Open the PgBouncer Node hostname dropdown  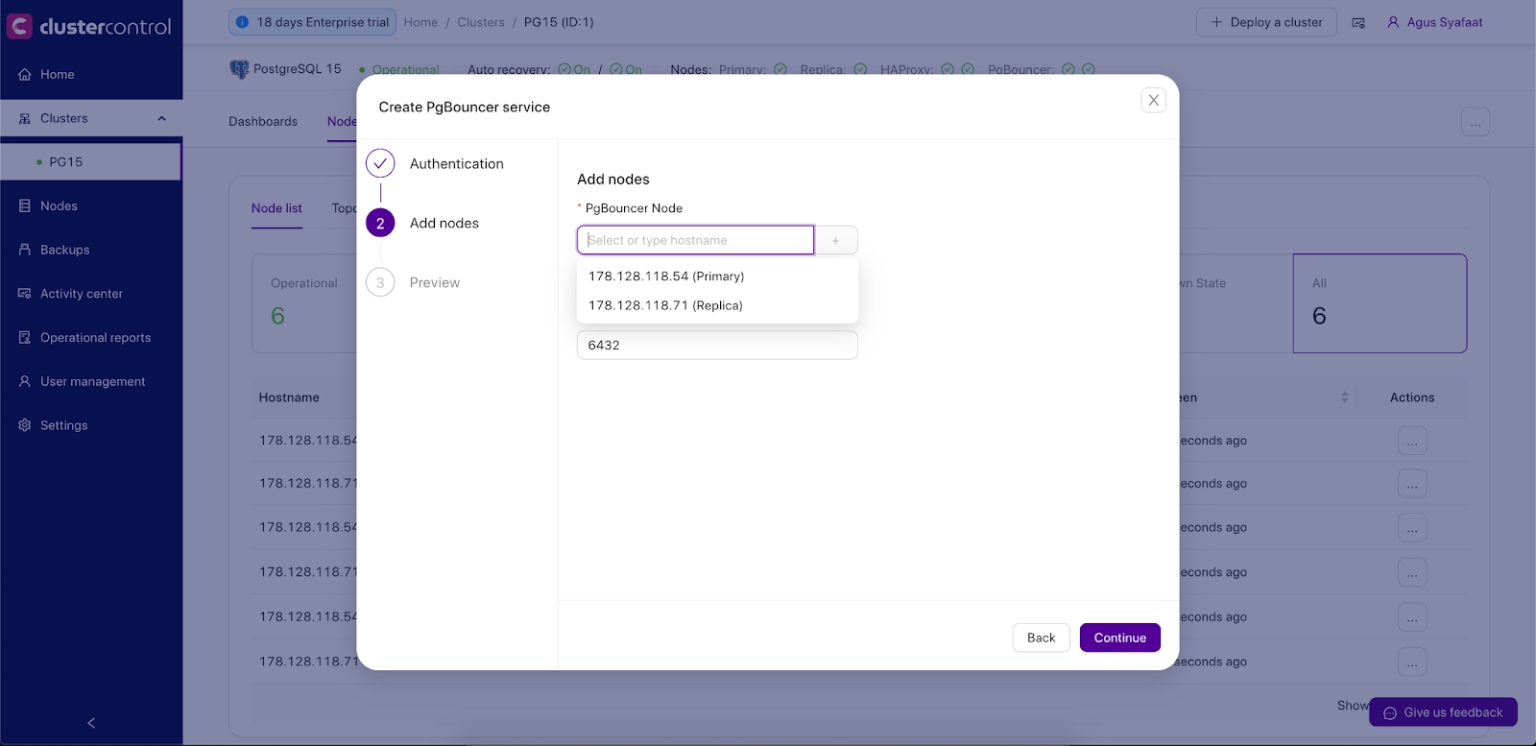tap(695, 240)
